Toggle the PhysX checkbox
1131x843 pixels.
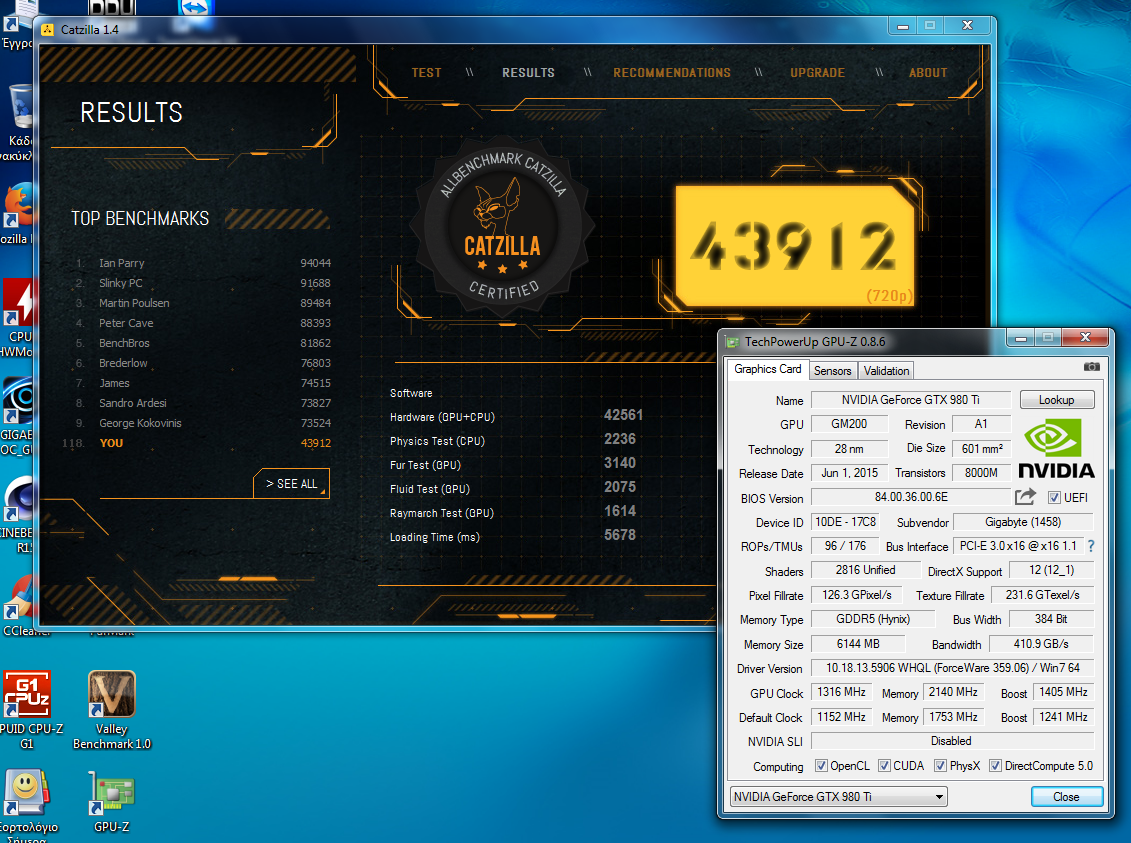coord(941,766)
